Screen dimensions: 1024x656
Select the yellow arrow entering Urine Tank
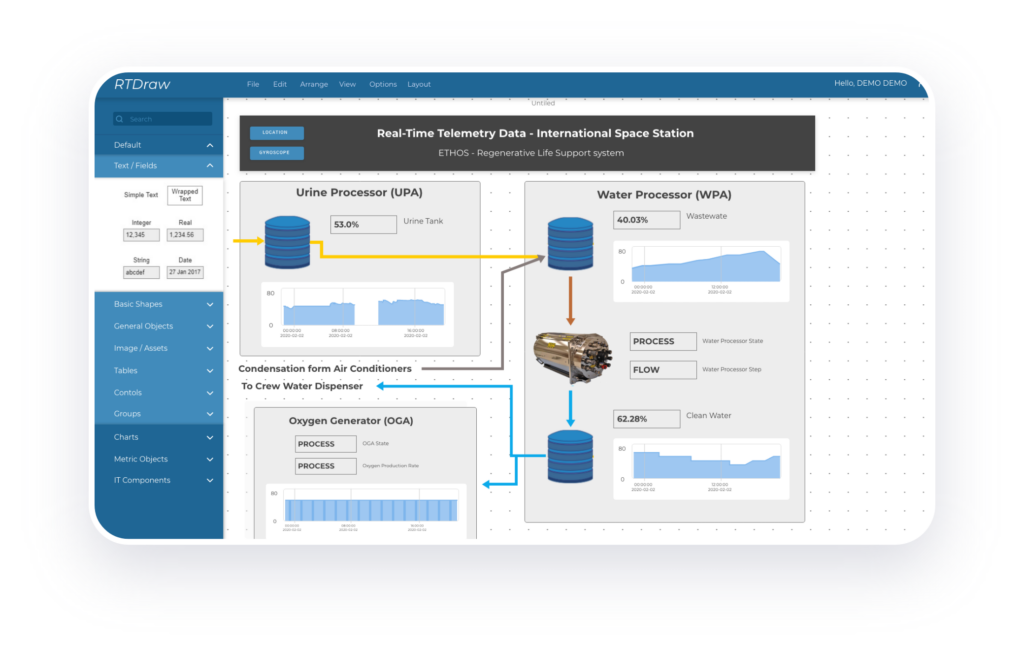pyautogui.click(x=248, y=241)
